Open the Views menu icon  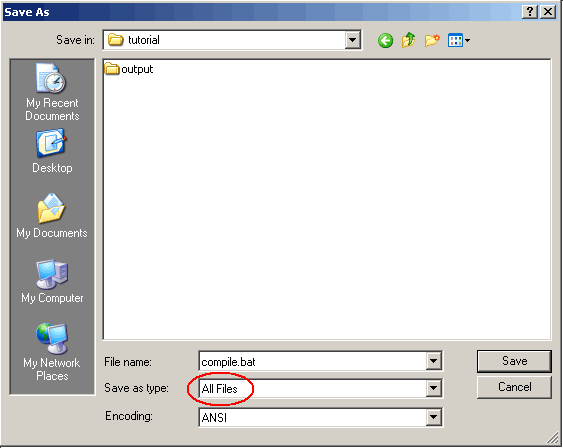(459, 40)
